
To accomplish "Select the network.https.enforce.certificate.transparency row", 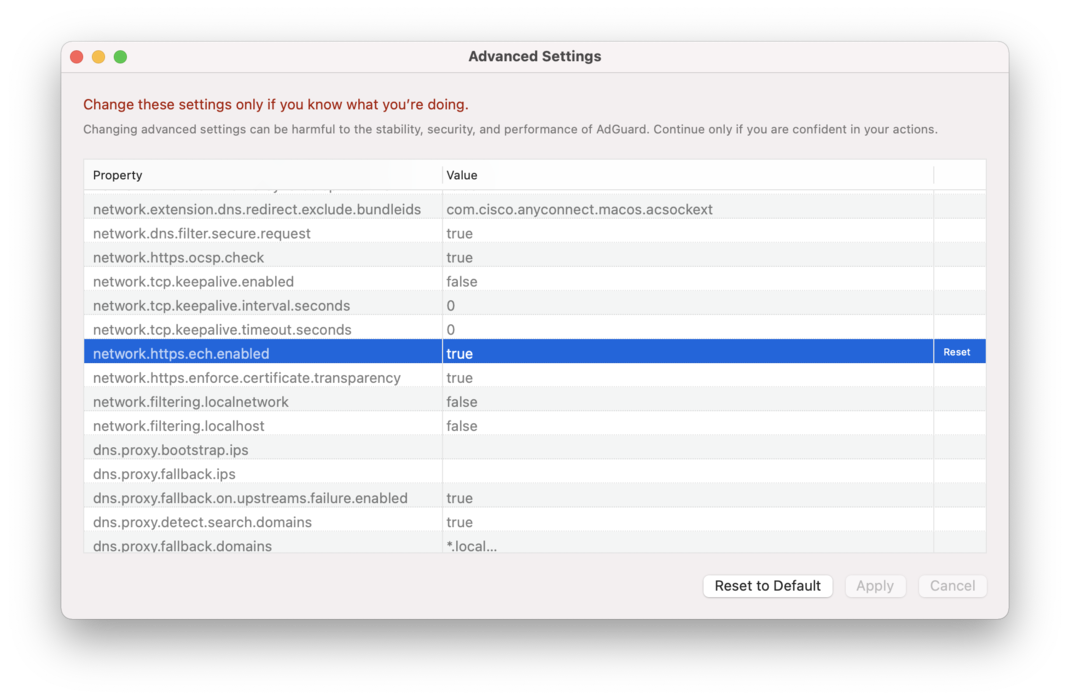I will (x=250, y=378).
